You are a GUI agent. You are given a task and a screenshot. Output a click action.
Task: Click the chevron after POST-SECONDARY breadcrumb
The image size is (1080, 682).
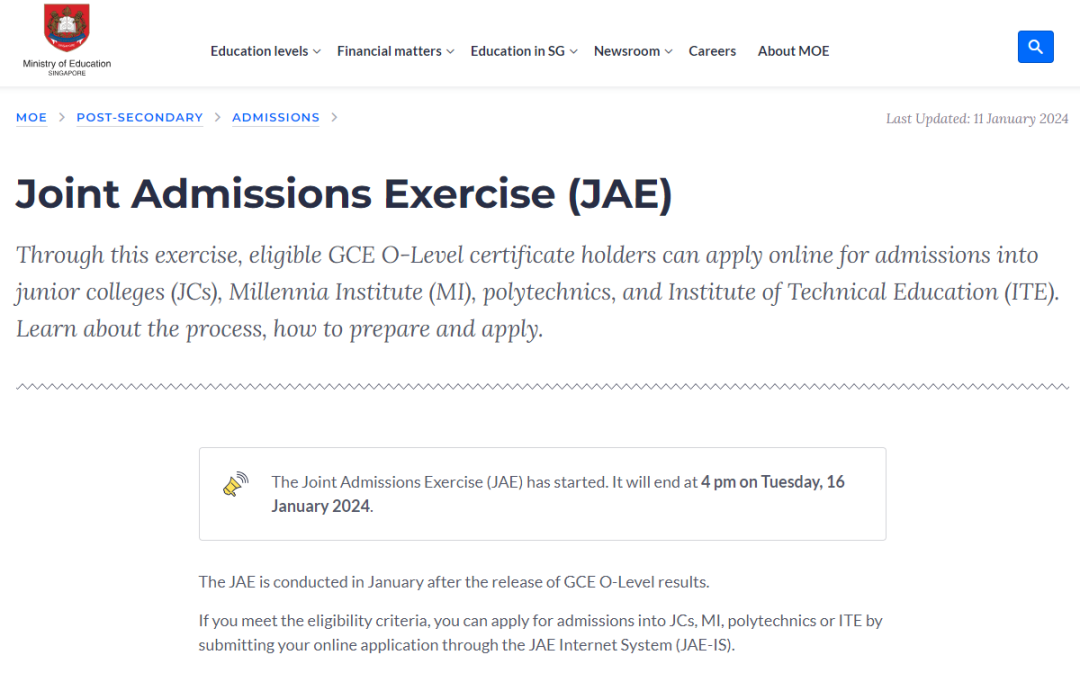pyautogui.click(x=218, y=117)
